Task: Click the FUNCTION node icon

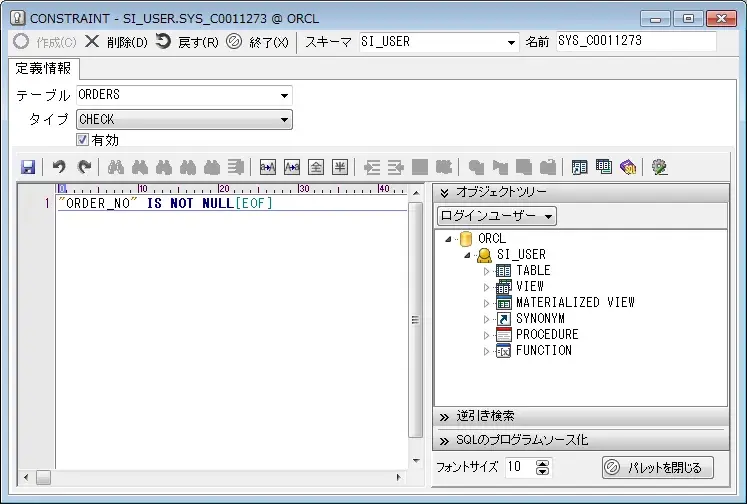Action: [x=504, y=351]
